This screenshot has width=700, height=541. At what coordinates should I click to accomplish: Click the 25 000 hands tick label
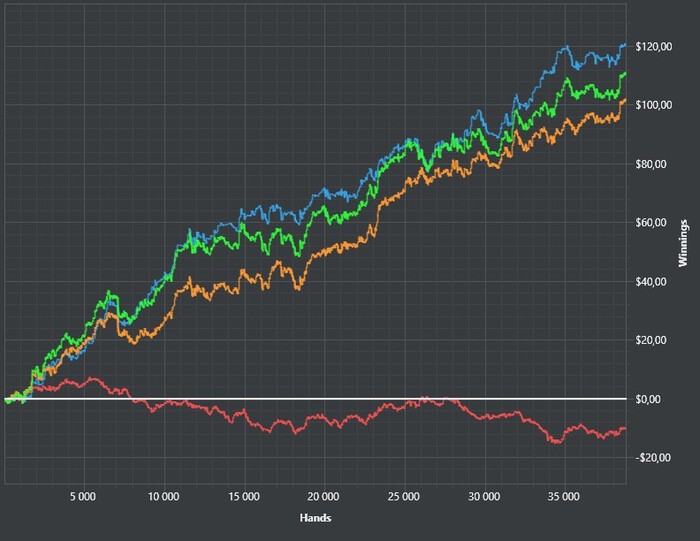point(404,496)
